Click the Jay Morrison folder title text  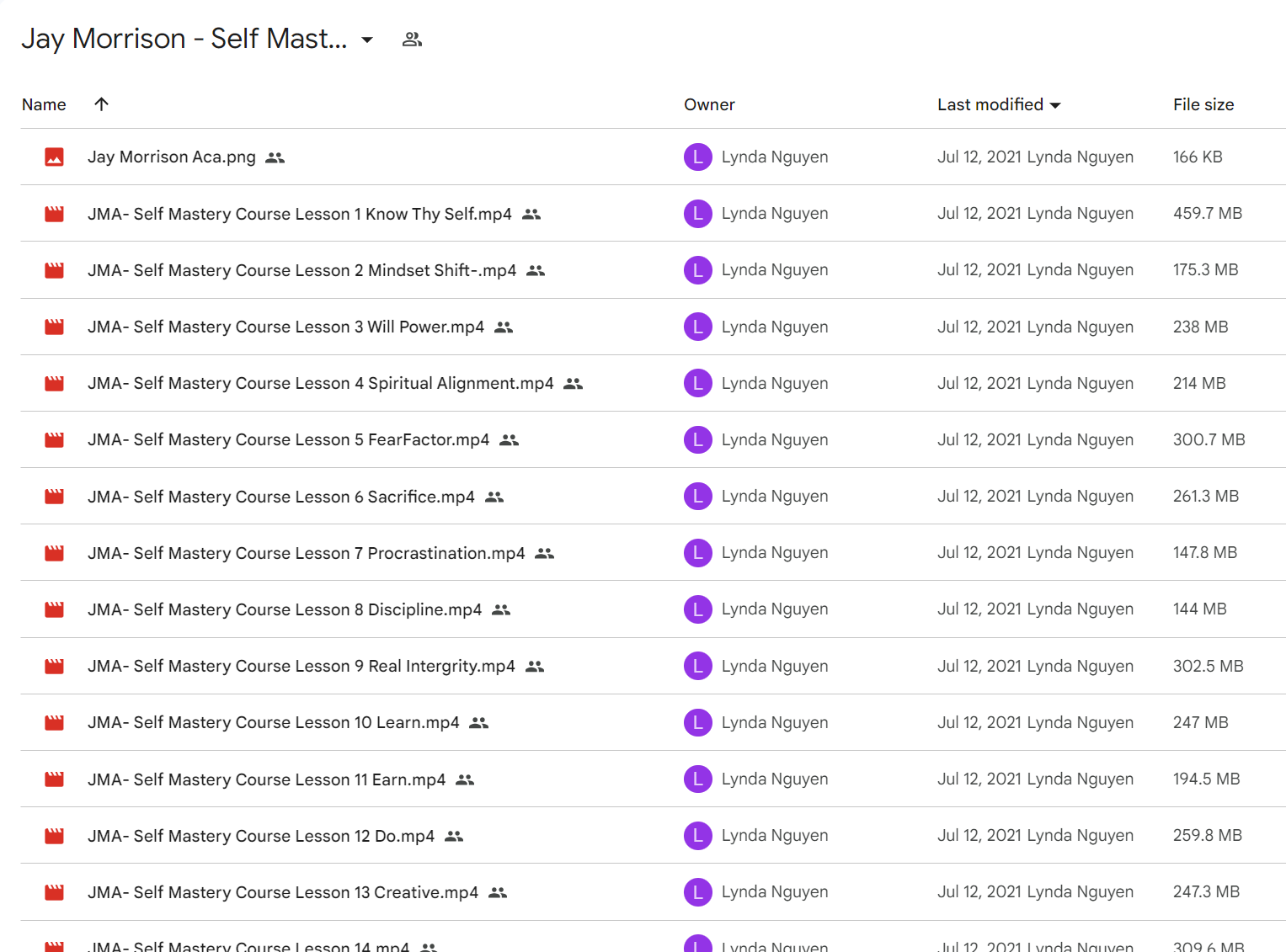184,39
